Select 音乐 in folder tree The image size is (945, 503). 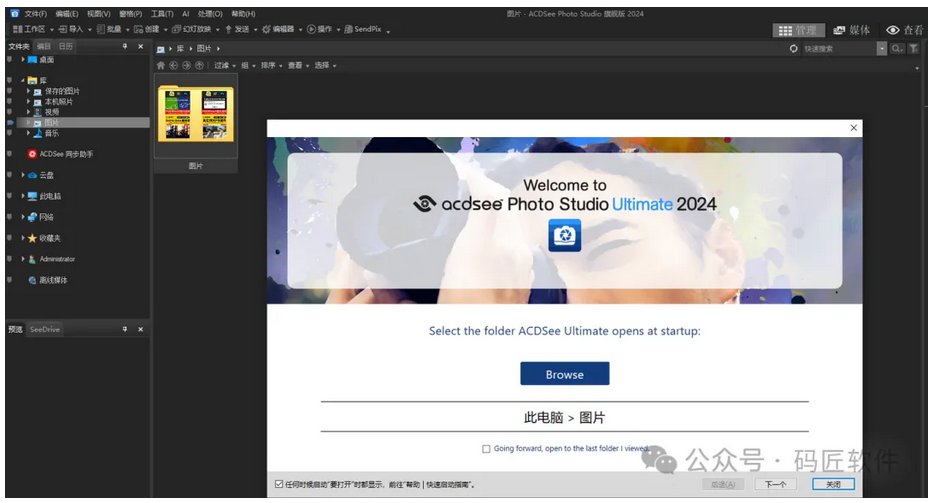pos(52,133)
